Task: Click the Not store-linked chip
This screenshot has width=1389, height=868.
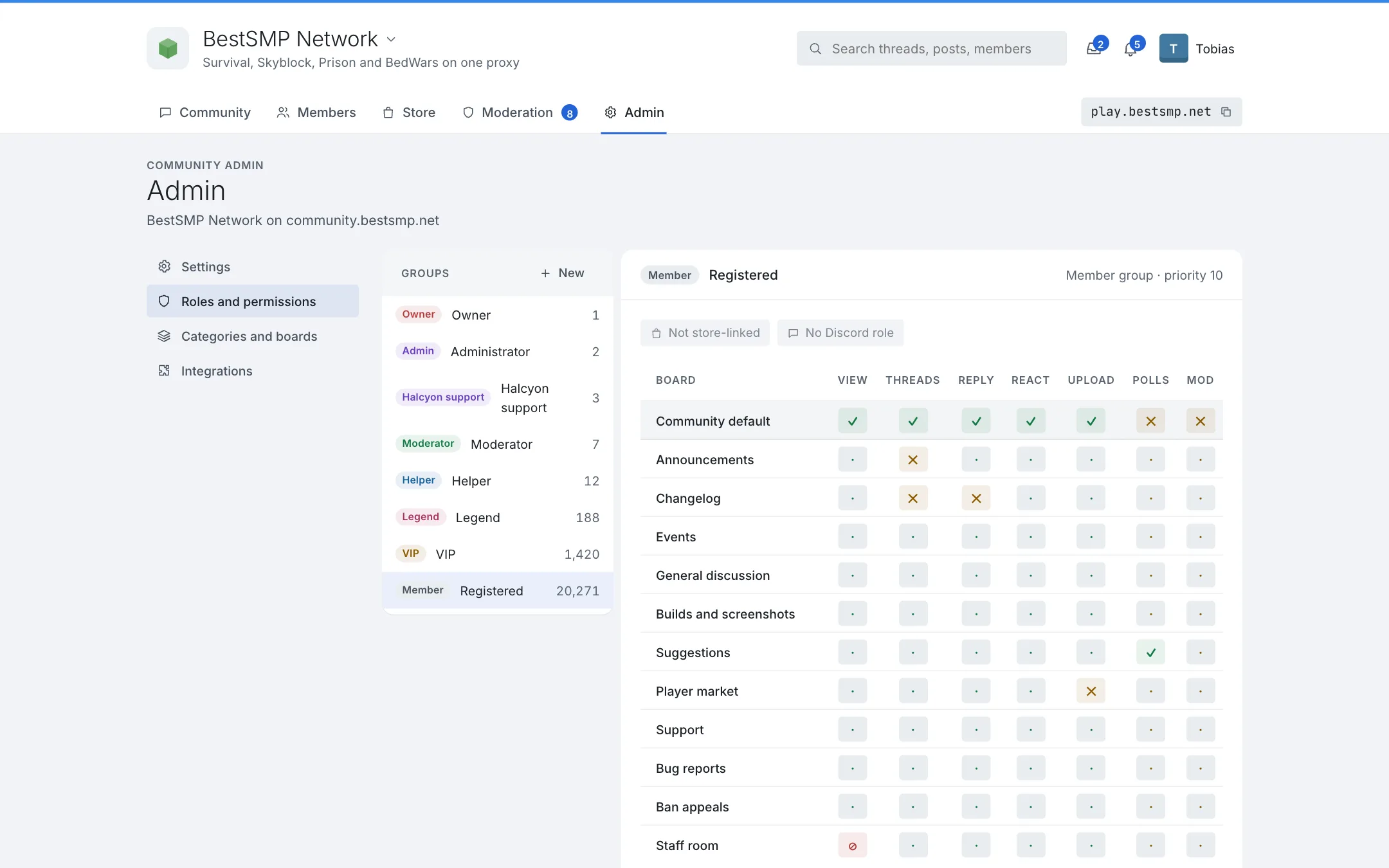Action: (705, 333)
